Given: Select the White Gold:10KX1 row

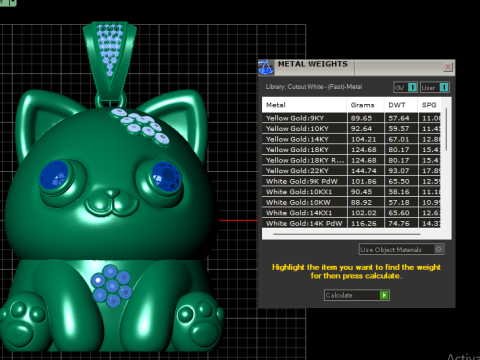Looking at the screenshot, I should (x=351, y=192).
